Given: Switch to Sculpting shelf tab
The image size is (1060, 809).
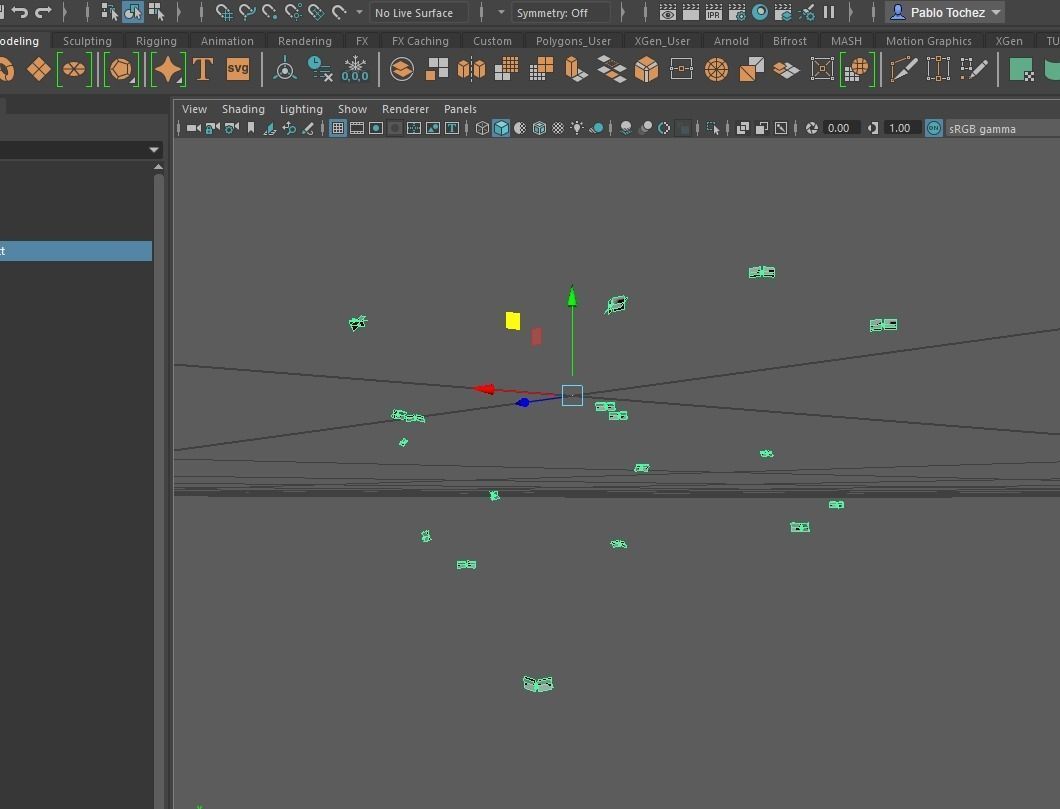Looking at the screenshot, I should (87, 41).
